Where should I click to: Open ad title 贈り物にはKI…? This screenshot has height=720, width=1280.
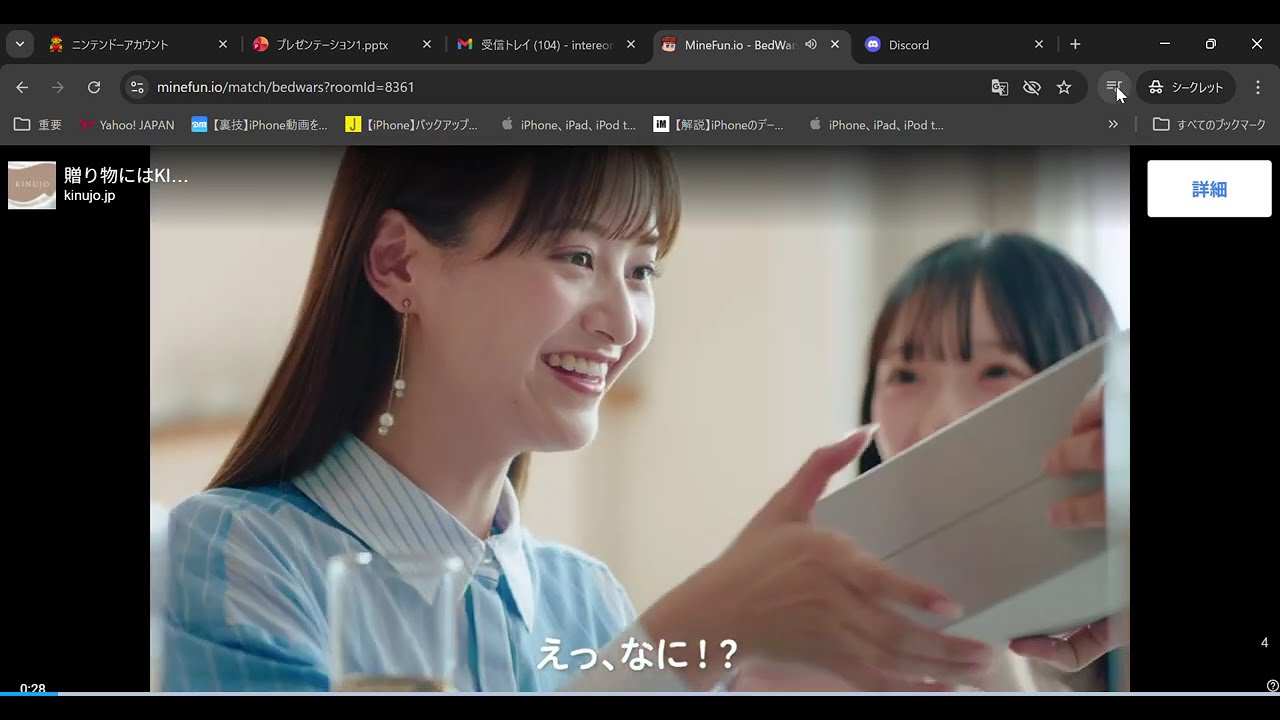(x=126, y=176)
